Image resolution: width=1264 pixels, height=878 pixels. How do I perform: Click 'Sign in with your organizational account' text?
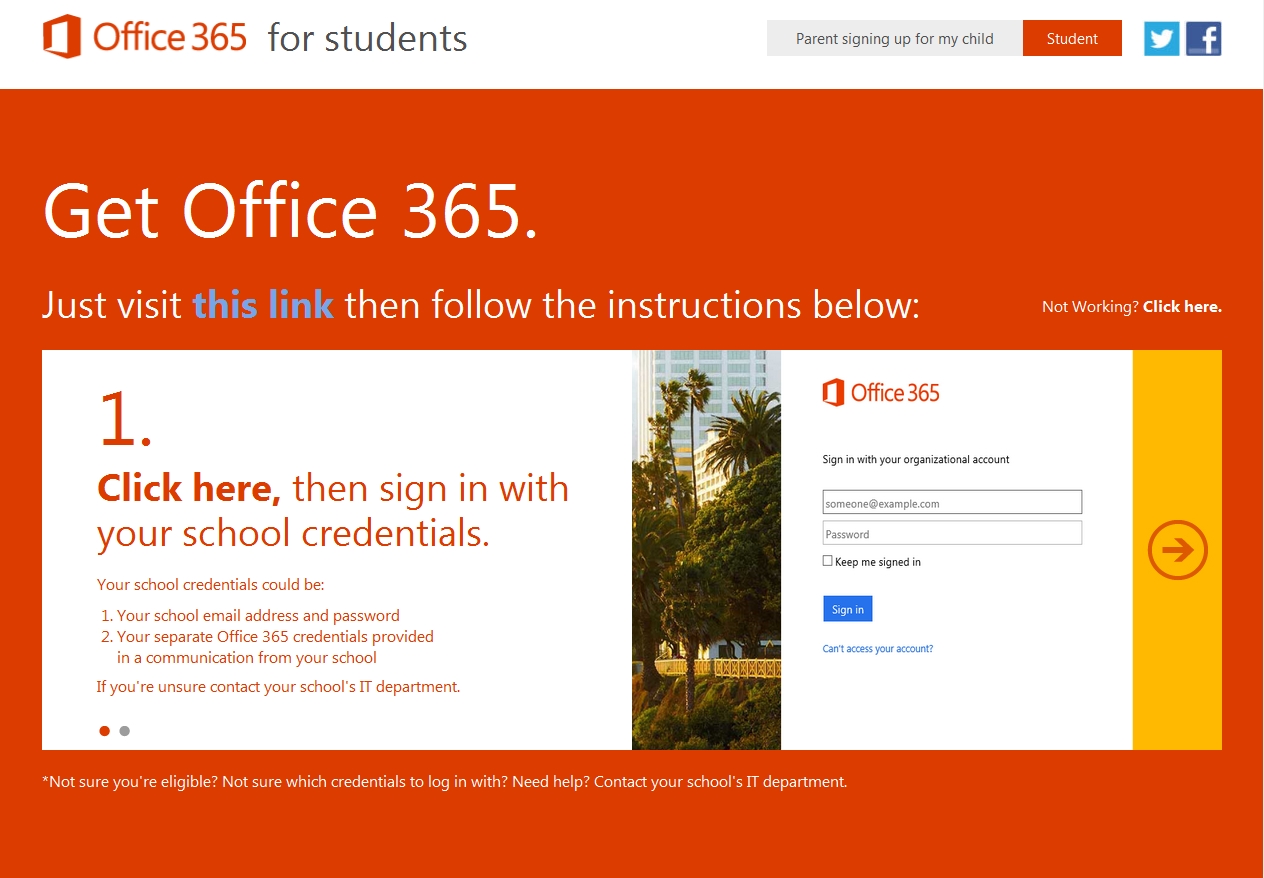(x=916, y=460)
